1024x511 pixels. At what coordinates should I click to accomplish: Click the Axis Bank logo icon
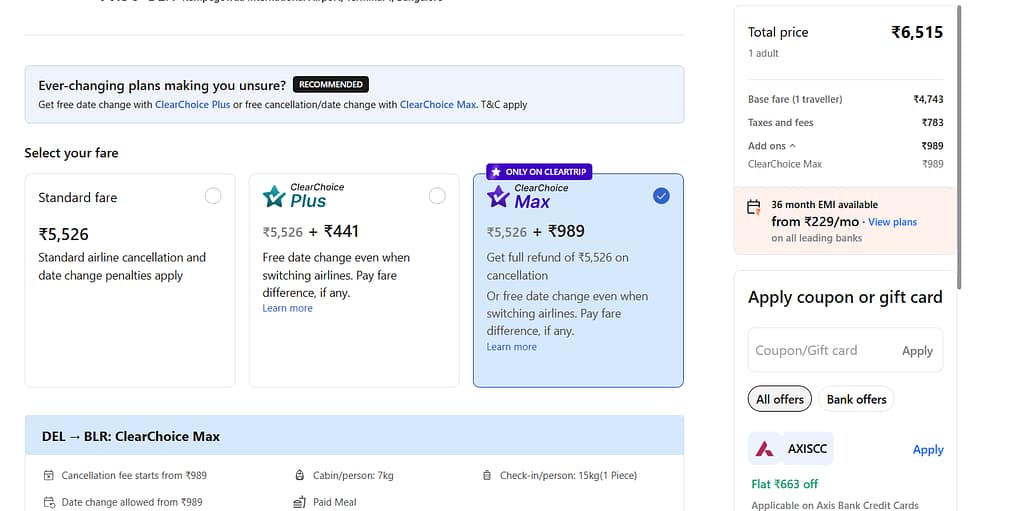764,449
